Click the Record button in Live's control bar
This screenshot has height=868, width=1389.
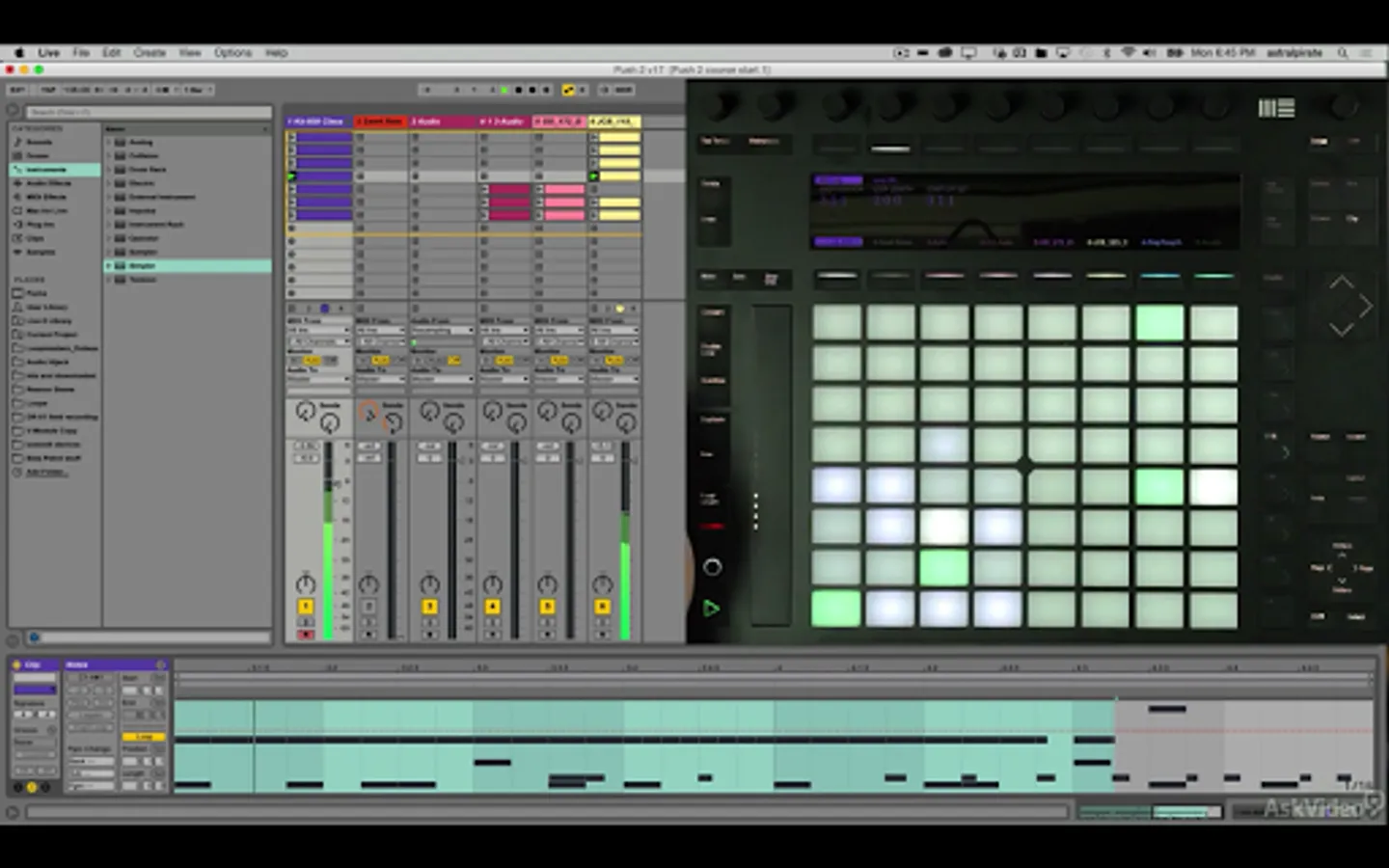[531, 90]
